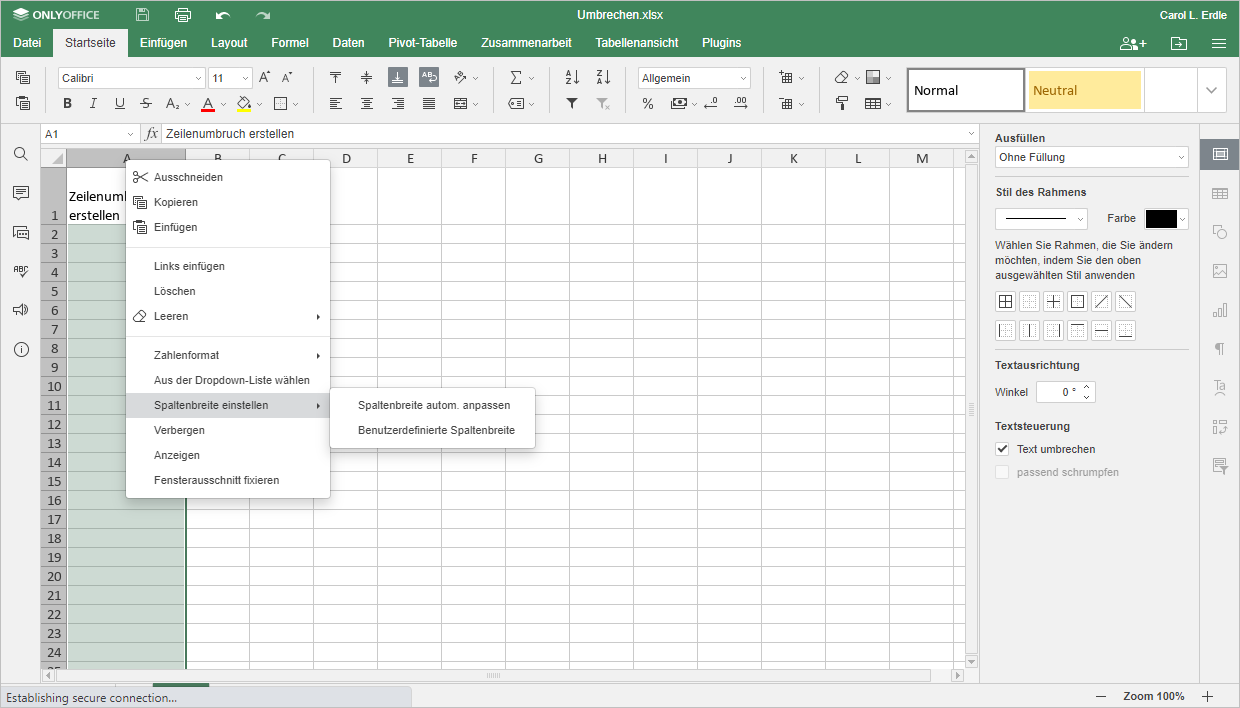Justify the cell text
The image size is (1240, 708).
[429, 103]
